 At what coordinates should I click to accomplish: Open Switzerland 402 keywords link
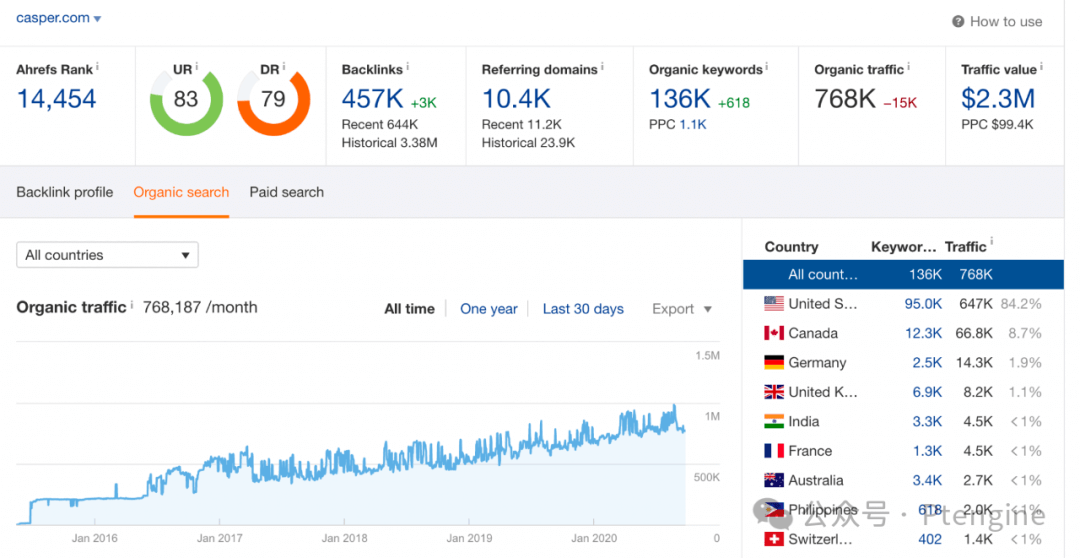coord(930,539)
